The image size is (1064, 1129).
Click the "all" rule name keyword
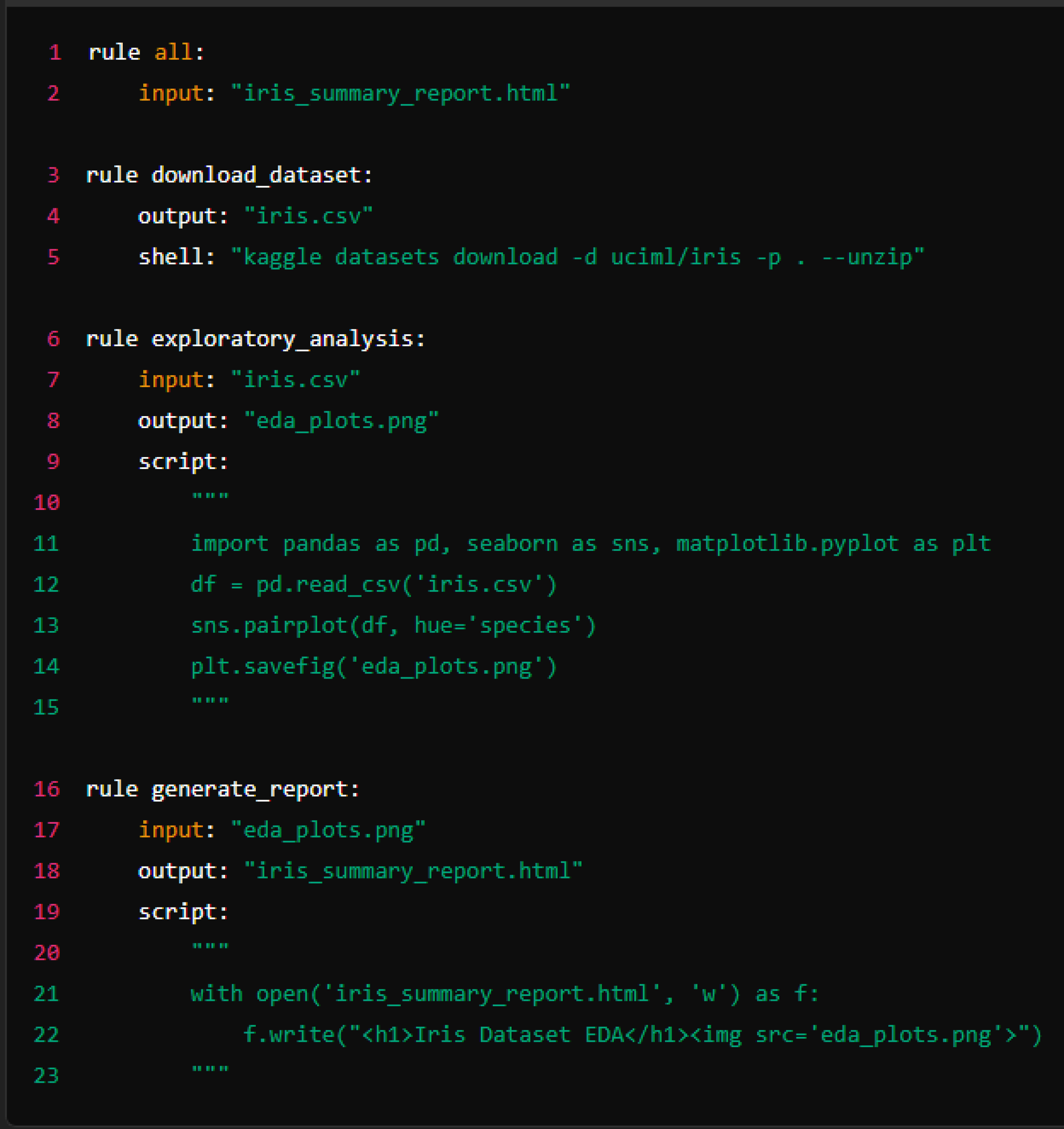173,53
